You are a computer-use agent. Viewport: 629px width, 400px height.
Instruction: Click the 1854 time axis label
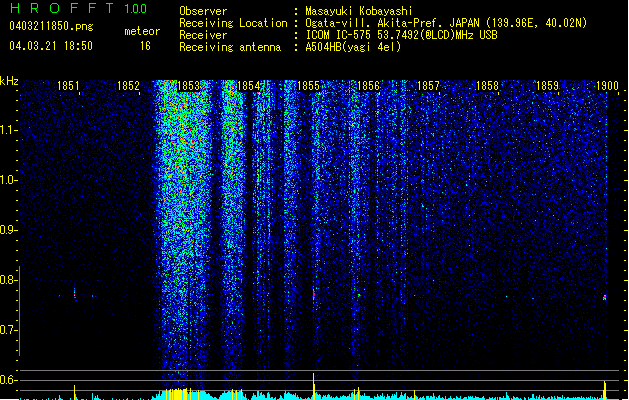[248, 86]
